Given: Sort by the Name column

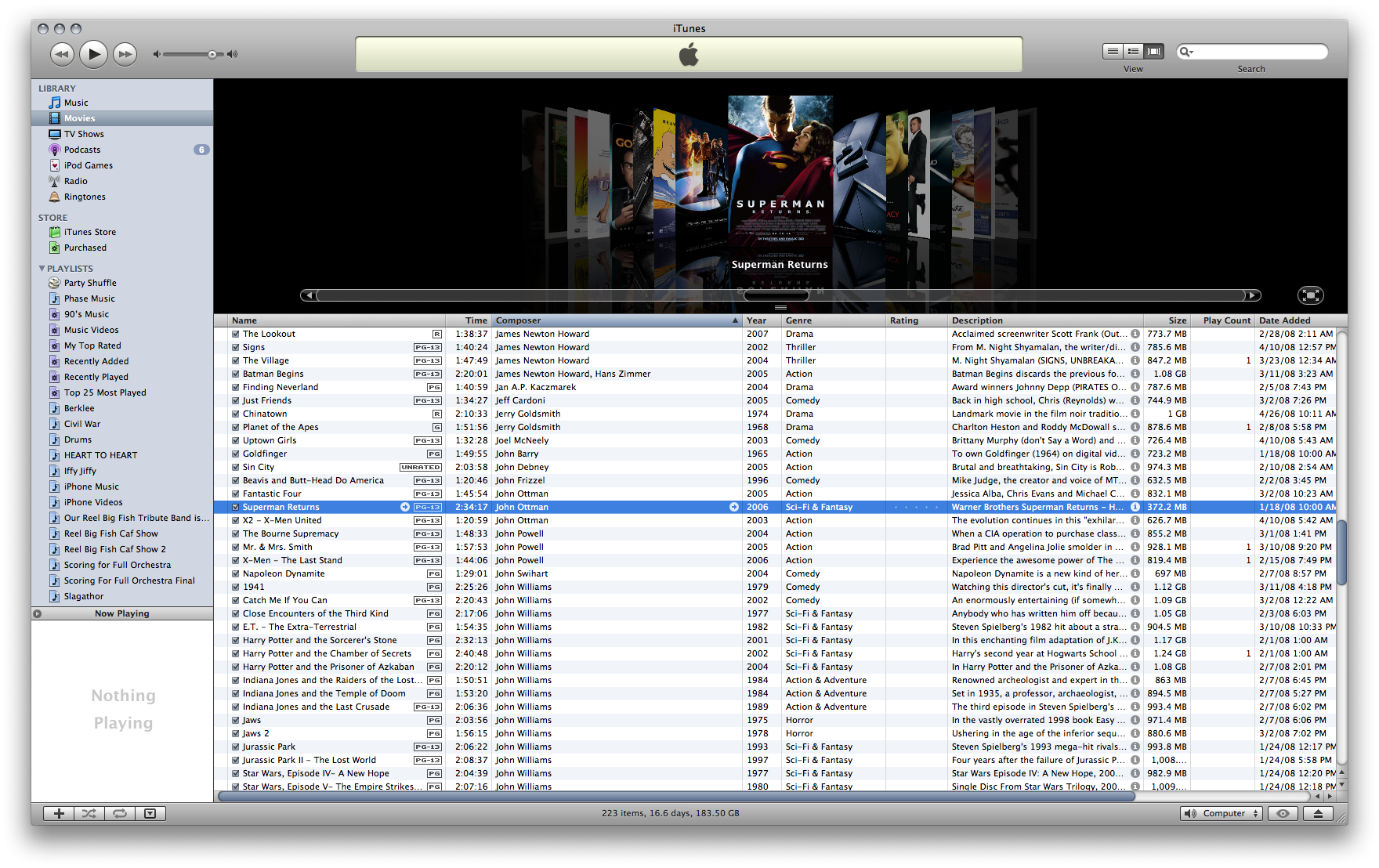Looking at the screenshot, I should click(337, 320).
